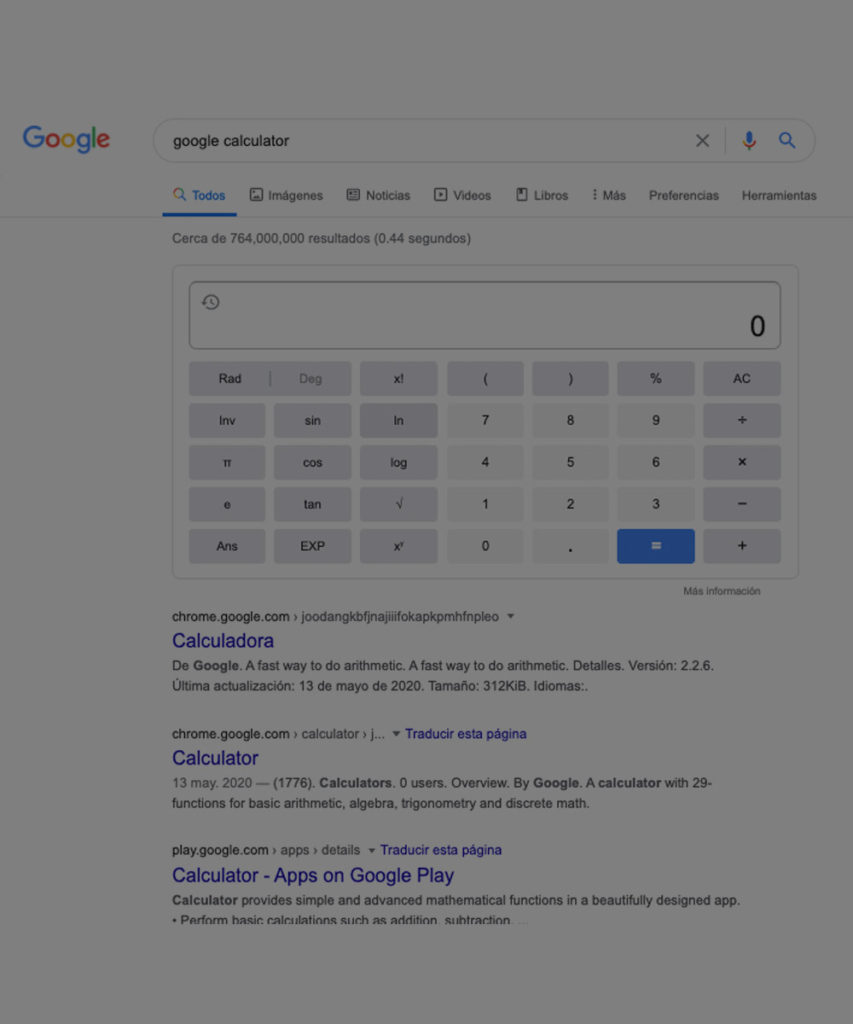The width and height of the screenshot is (853, 1024).
Task: Switch calculator to Deg mode
Action: pos(311,379)
